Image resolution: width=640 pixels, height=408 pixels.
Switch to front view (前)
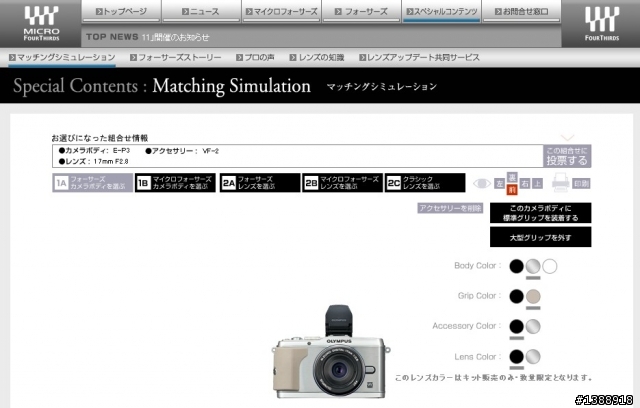tap(512, 190)
